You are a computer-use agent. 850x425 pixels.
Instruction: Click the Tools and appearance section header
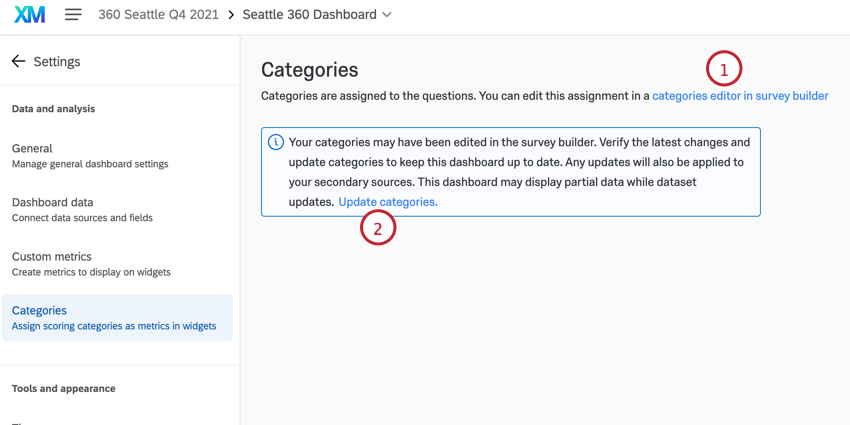[x=63, y=388]
